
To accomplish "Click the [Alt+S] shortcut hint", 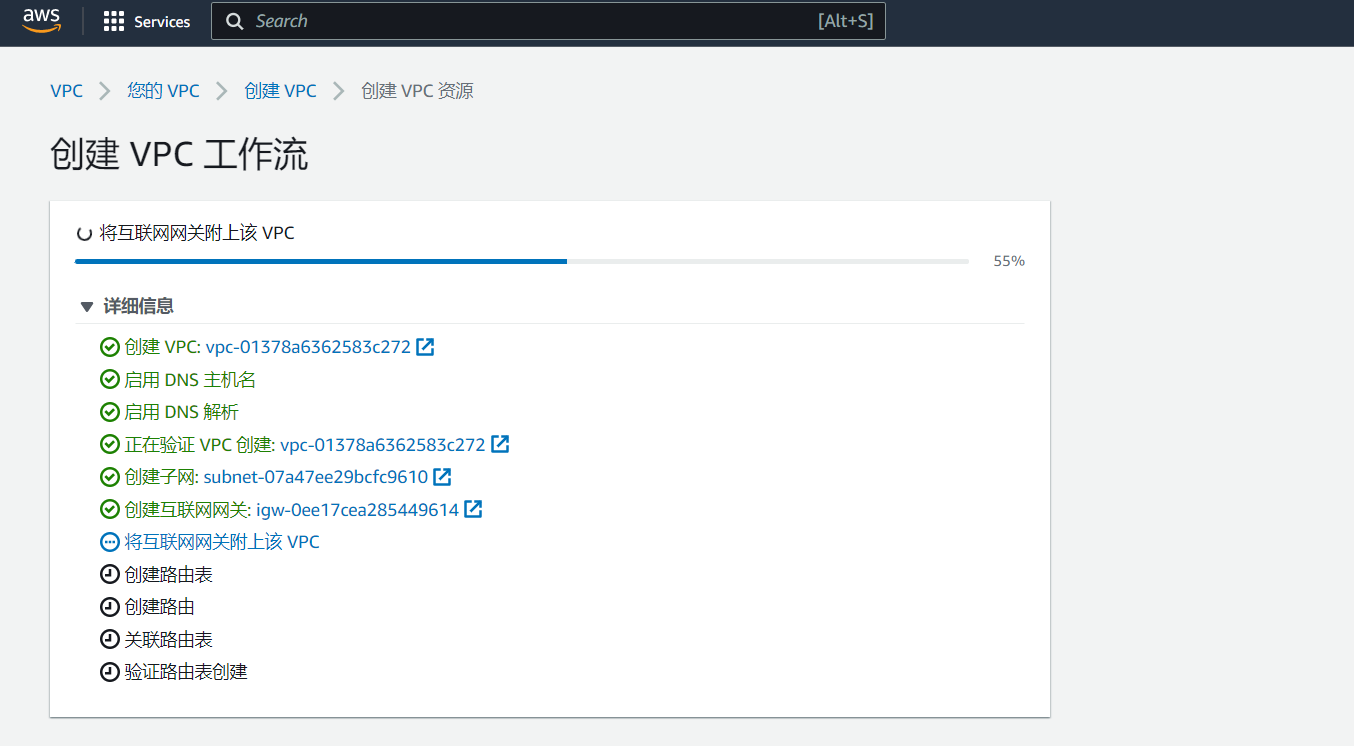I will (845, 21).
